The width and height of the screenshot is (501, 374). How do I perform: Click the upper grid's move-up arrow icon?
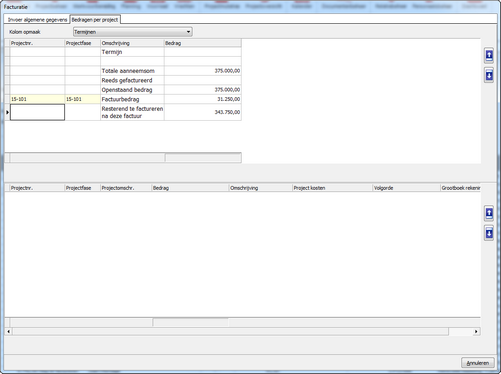tap(489, 55)
